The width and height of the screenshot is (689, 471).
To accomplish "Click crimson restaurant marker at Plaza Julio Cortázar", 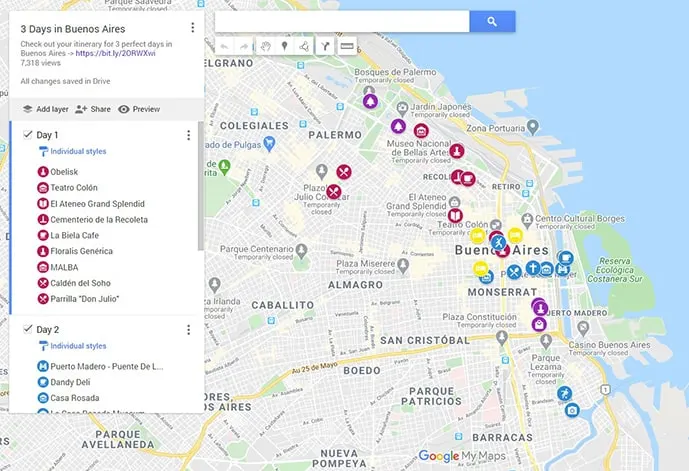I will point(334,192).
